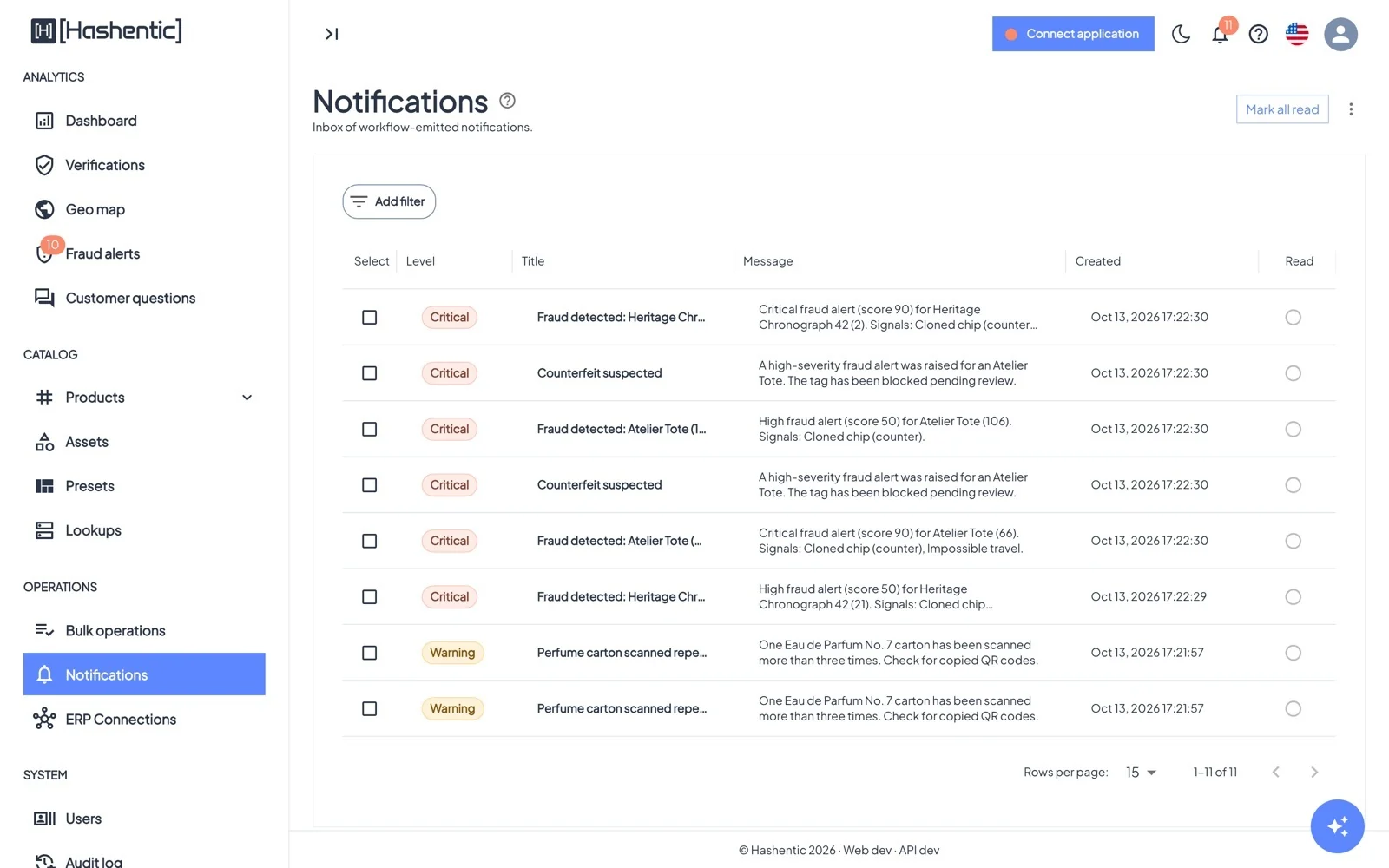
Task: Open Customer questions in the sidebar
Action: point(144,298)
